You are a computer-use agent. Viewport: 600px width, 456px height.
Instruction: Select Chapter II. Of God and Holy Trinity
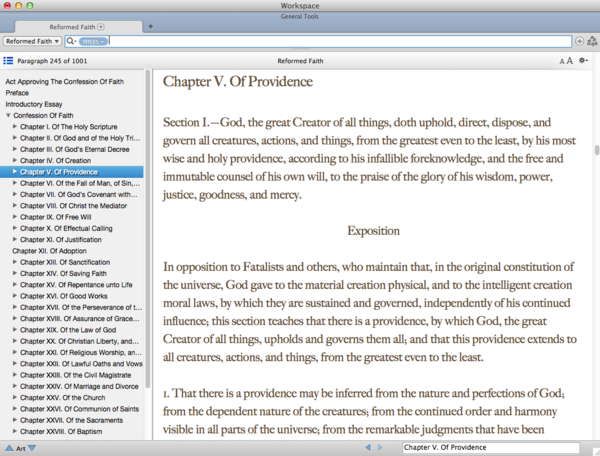coord(80,138)
